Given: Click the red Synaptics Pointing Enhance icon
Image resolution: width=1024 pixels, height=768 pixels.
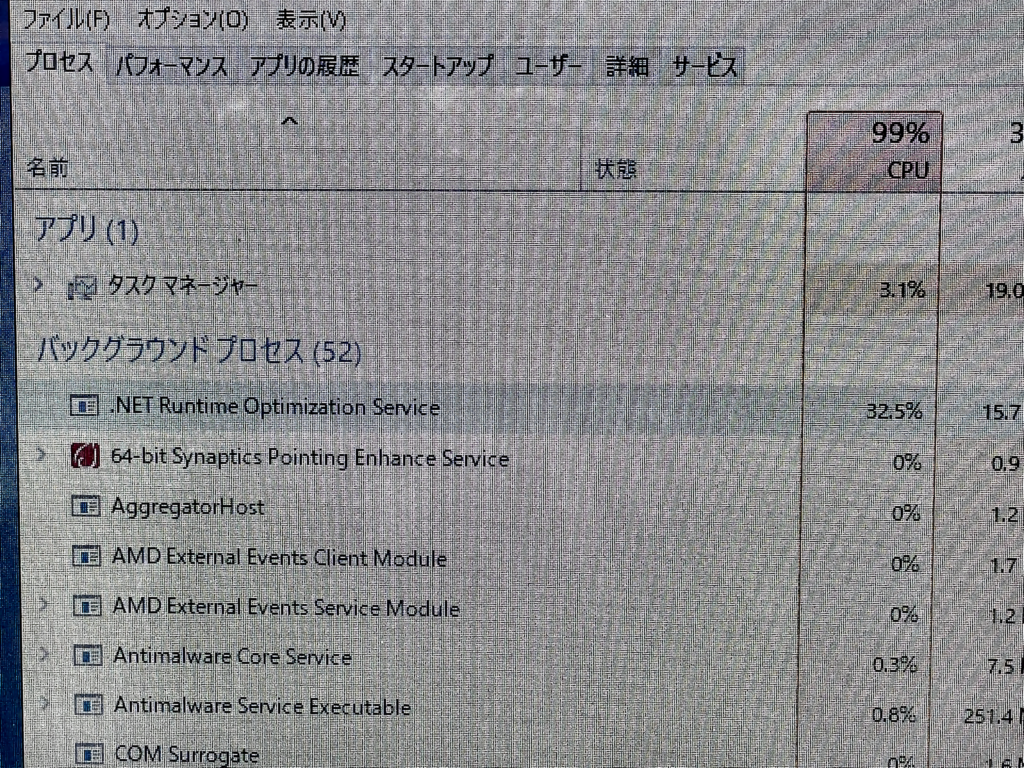Looking at the screenshot, I should point(85,457).
